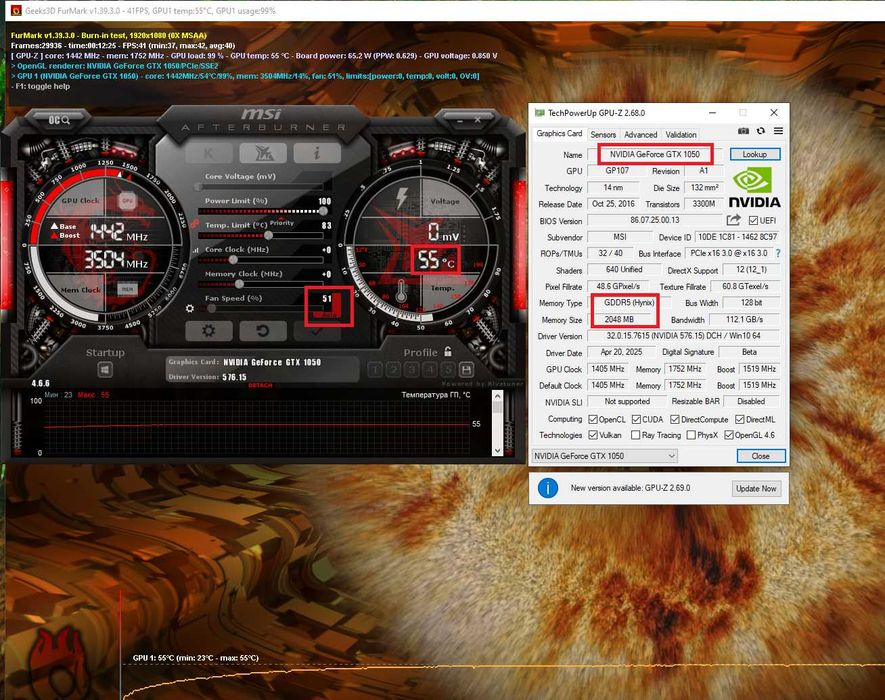Click the thermometer icon on temp gauge

[401, 291]
